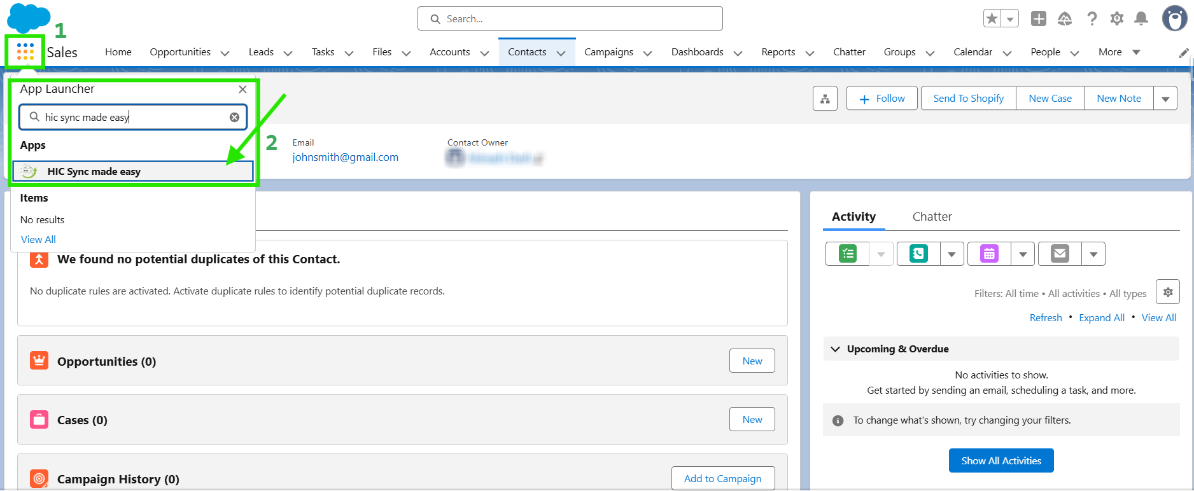Expand the Accounts tab chevron

click(484, 53)
